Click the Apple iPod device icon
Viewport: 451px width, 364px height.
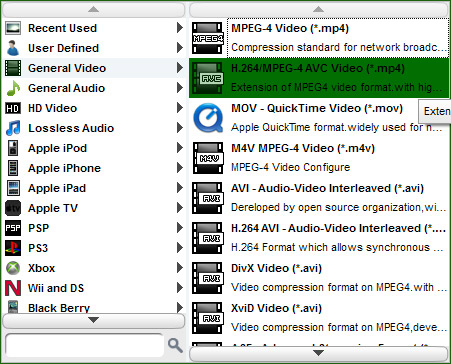point(13,148)
